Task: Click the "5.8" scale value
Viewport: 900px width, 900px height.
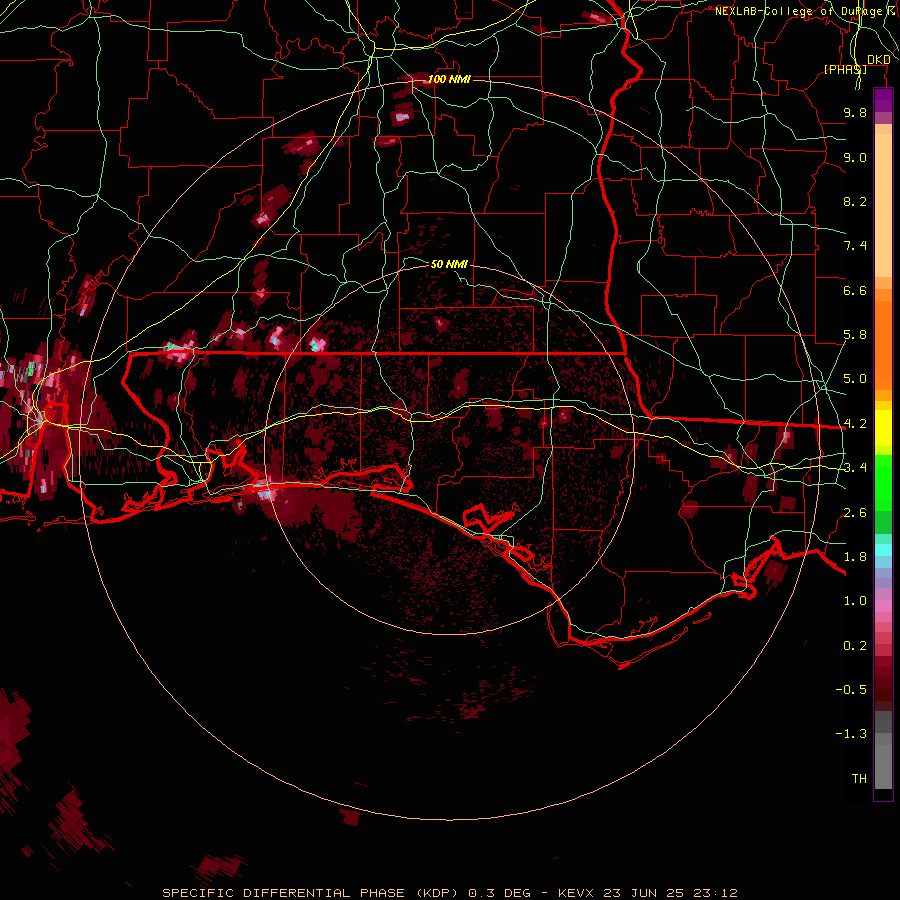Action: point(855,335)
